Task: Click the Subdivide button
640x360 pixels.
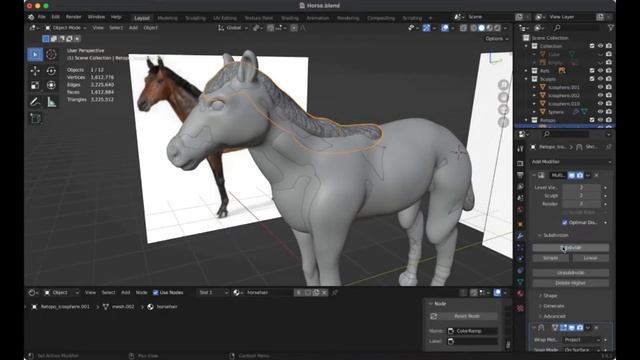Action: (x=571, y=248)
